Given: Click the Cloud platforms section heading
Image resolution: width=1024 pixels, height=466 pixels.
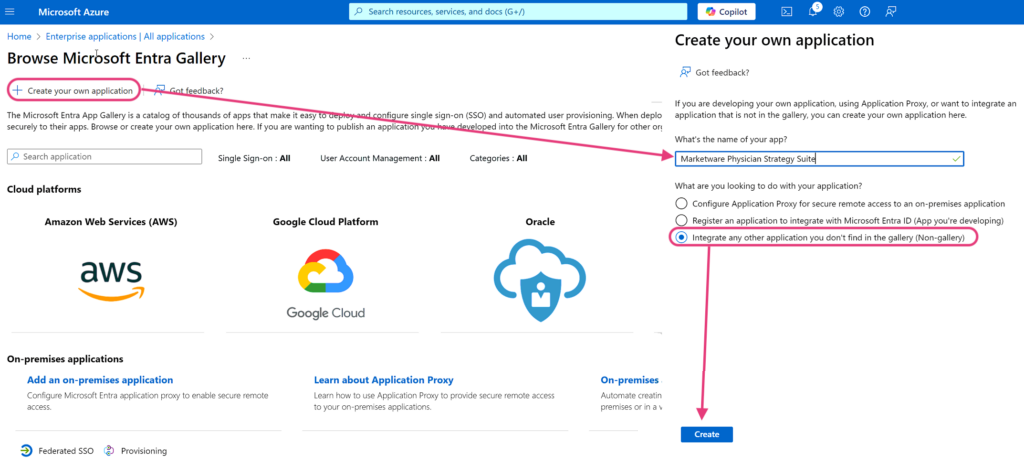Looking at the screenshot, I should pos(44,189).
